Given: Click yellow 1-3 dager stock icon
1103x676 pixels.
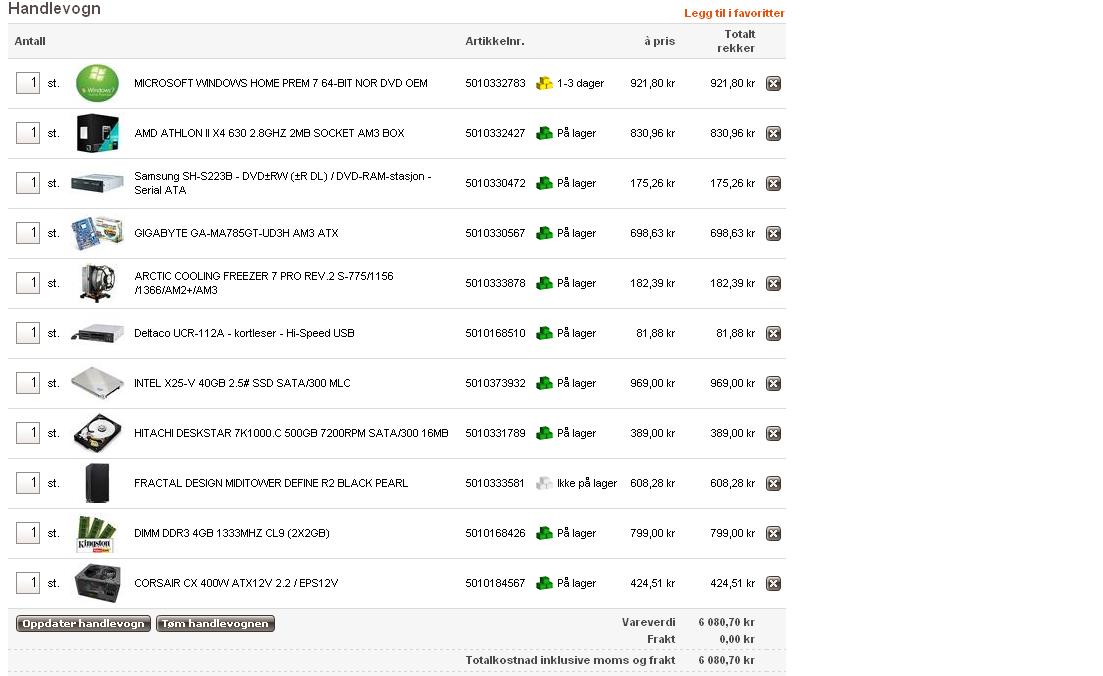Looking at the screenshot, I should pyautogui.click(x=544, y=83).
